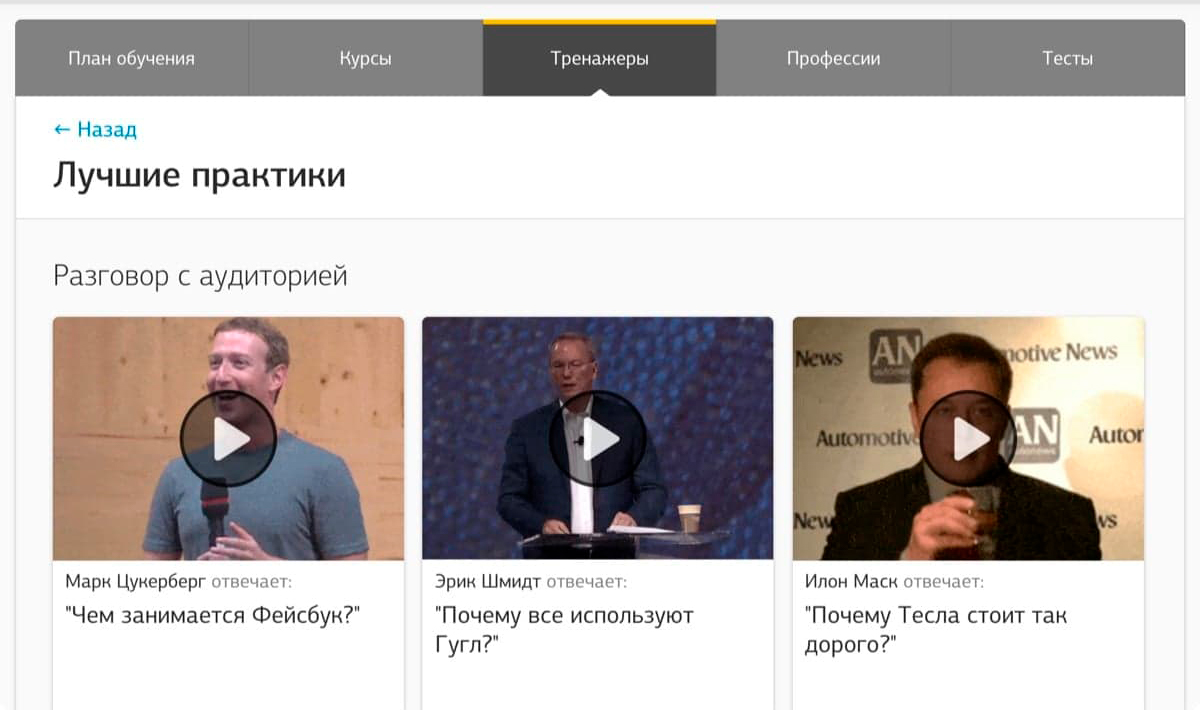The height and width of the screenshot is (710, 1200).
Task: Go back via the Назад link
Action: coord(95,130)
